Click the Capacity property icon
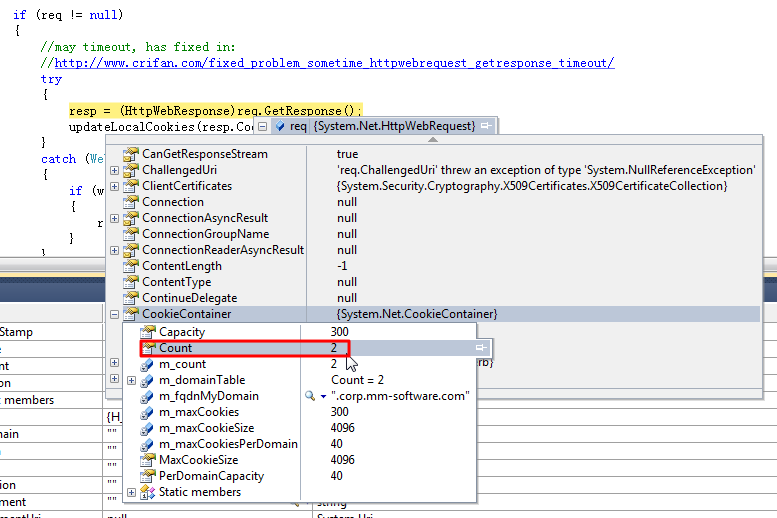Screen dimensions: 777x518 [x=148, y=332]
